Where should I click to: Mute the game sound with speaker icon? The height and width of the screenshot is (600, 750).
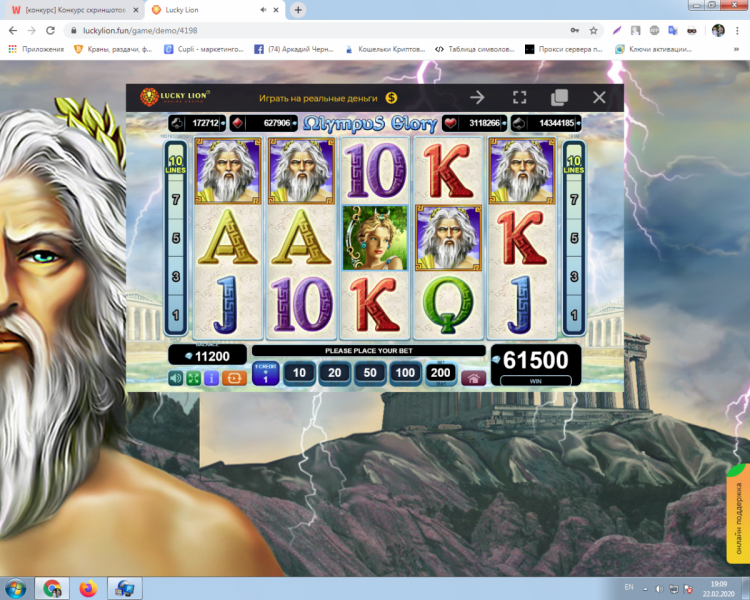[x=176, y=378]
